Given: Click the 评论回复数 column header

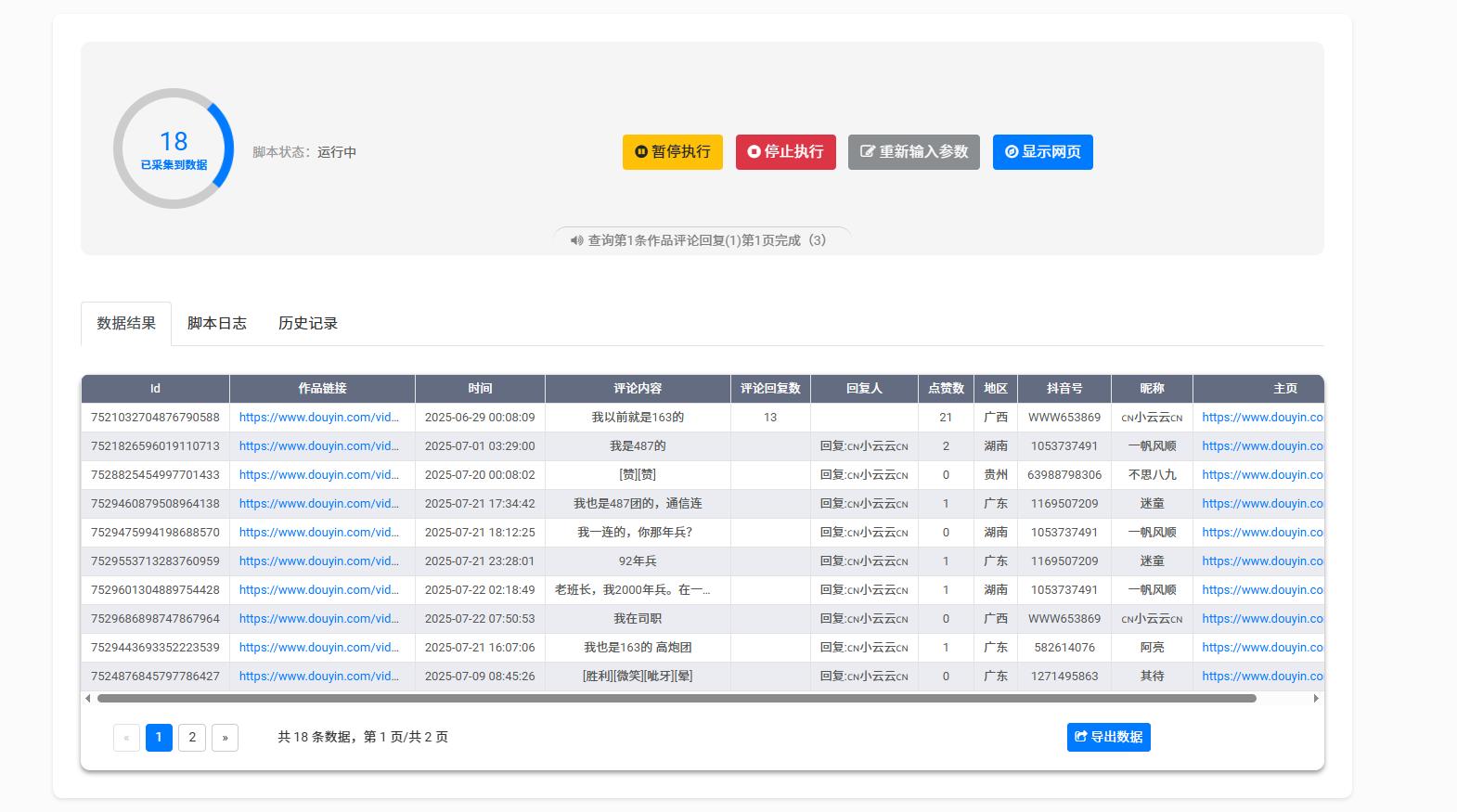Looking at the screenshot, I should click(x=770, y=389).
